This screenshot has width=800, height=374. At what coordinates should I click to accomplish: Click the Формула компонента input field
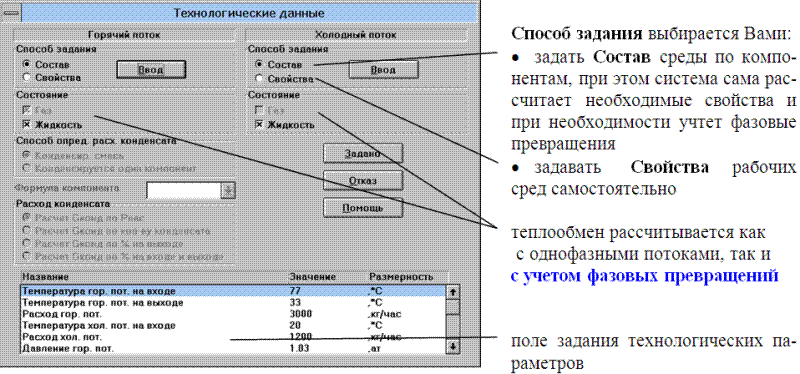(184, 190)
